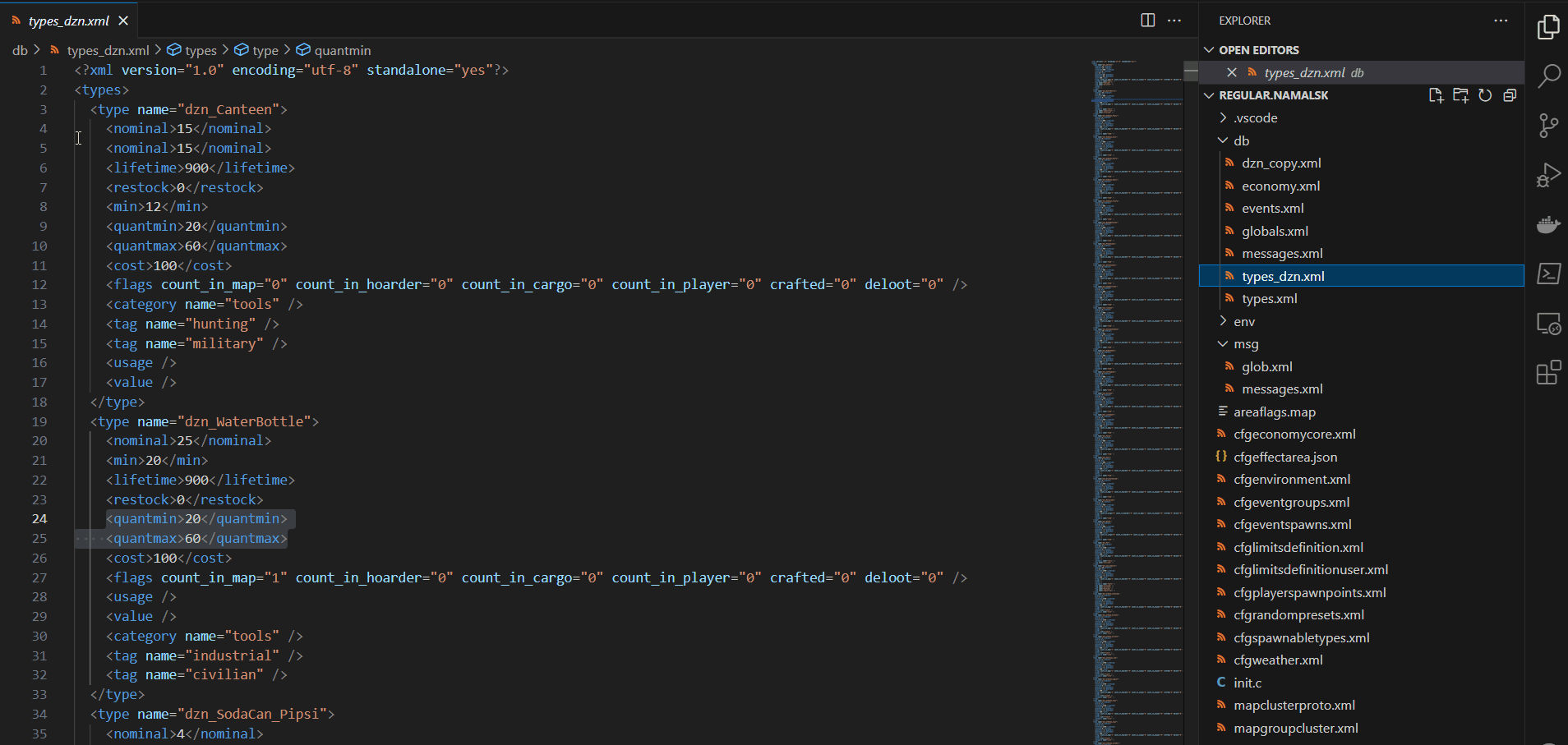1568x745 pixels.
Task: Place cursor on dzn_SodaCan_Pipsi type line
Action: pos(212,714)
